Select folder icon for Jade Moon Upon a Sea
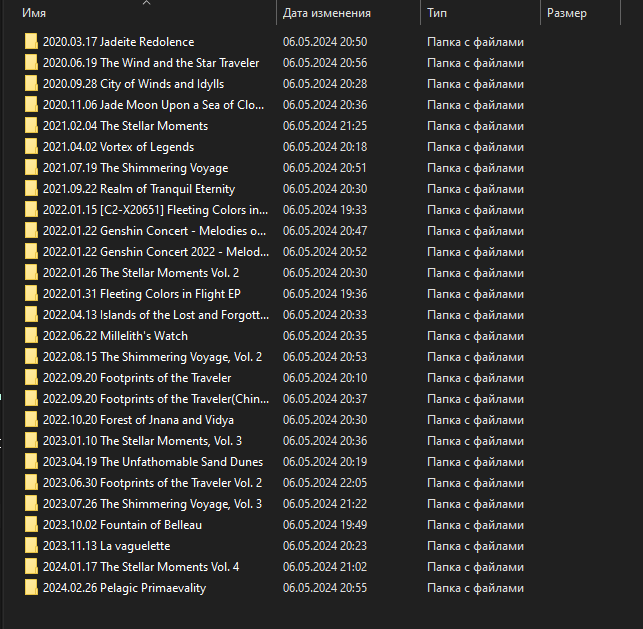643x629 pixels. [31, 105]
